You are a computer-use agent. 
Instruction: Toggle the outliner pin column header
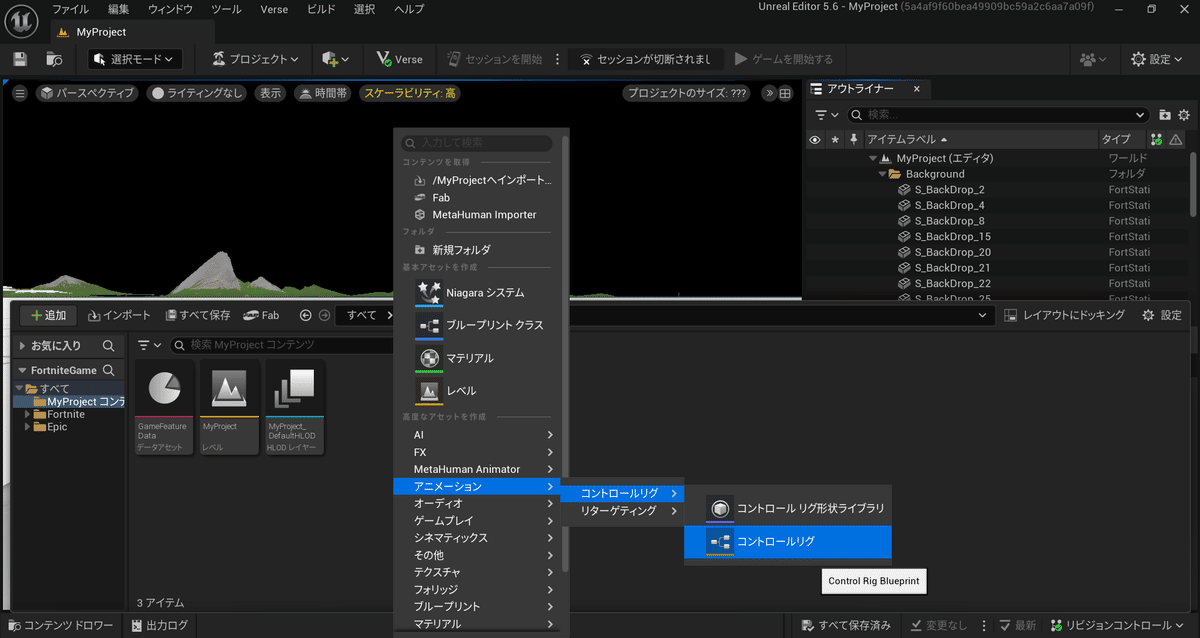[854, 139]
